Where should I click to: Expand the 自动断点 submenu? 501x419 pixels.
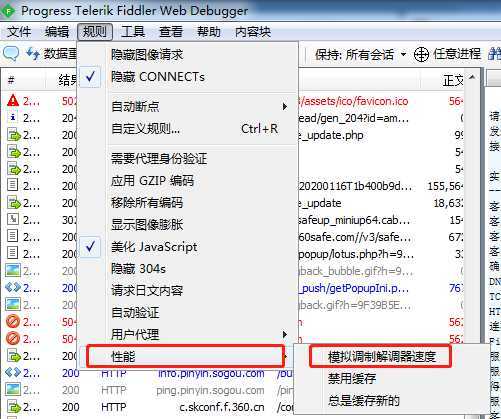[187, 107]
